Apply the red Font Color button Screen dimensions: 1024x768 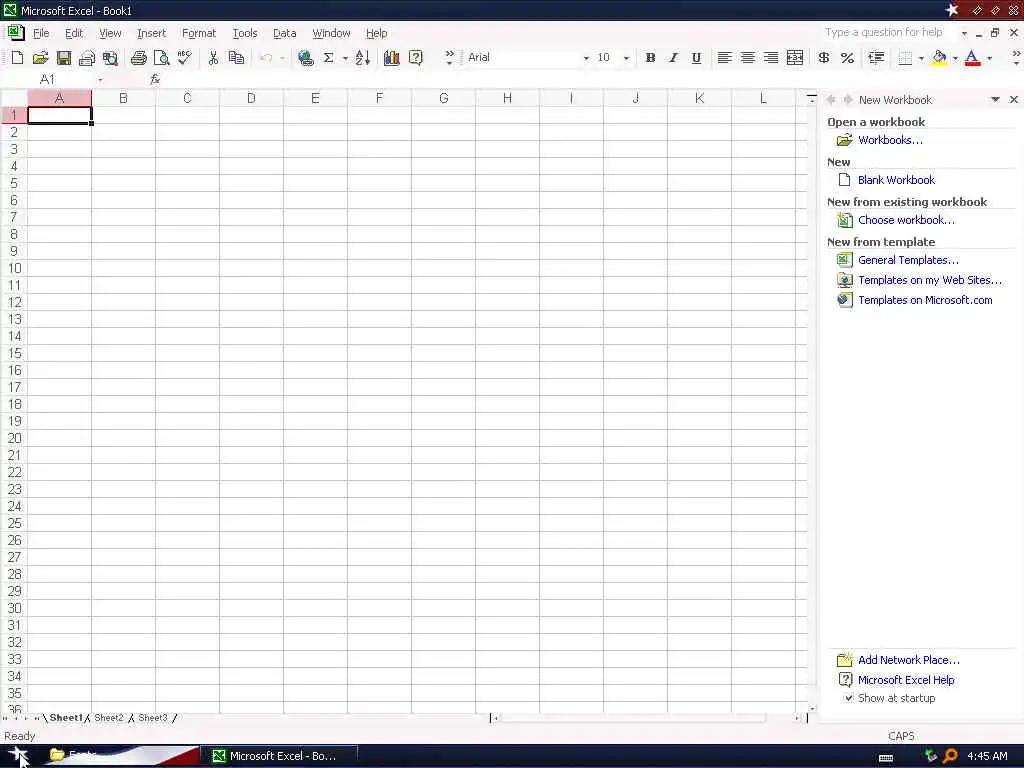[972, 57]
